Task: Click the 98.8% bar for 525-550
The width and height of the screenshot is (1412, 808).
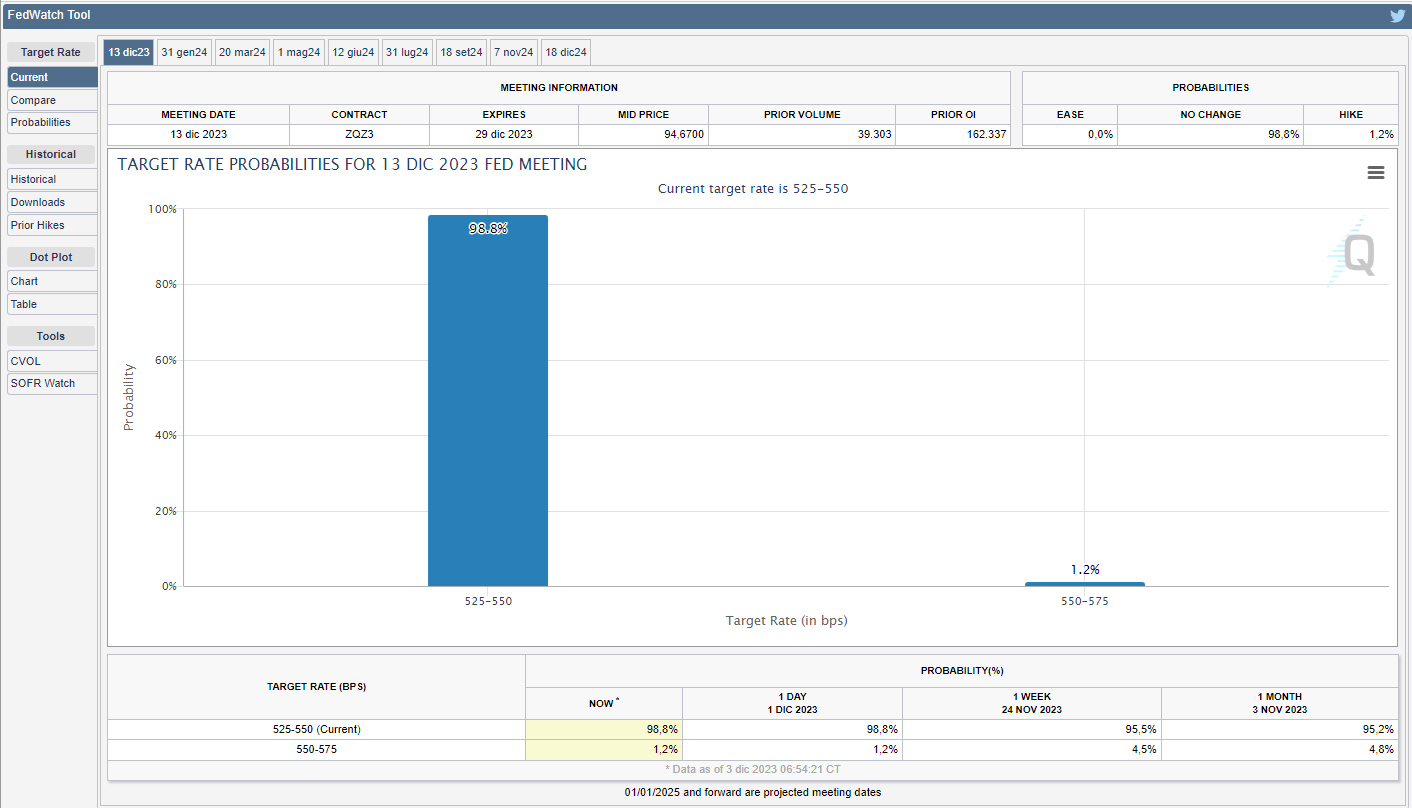Action: tap(488, 400)
